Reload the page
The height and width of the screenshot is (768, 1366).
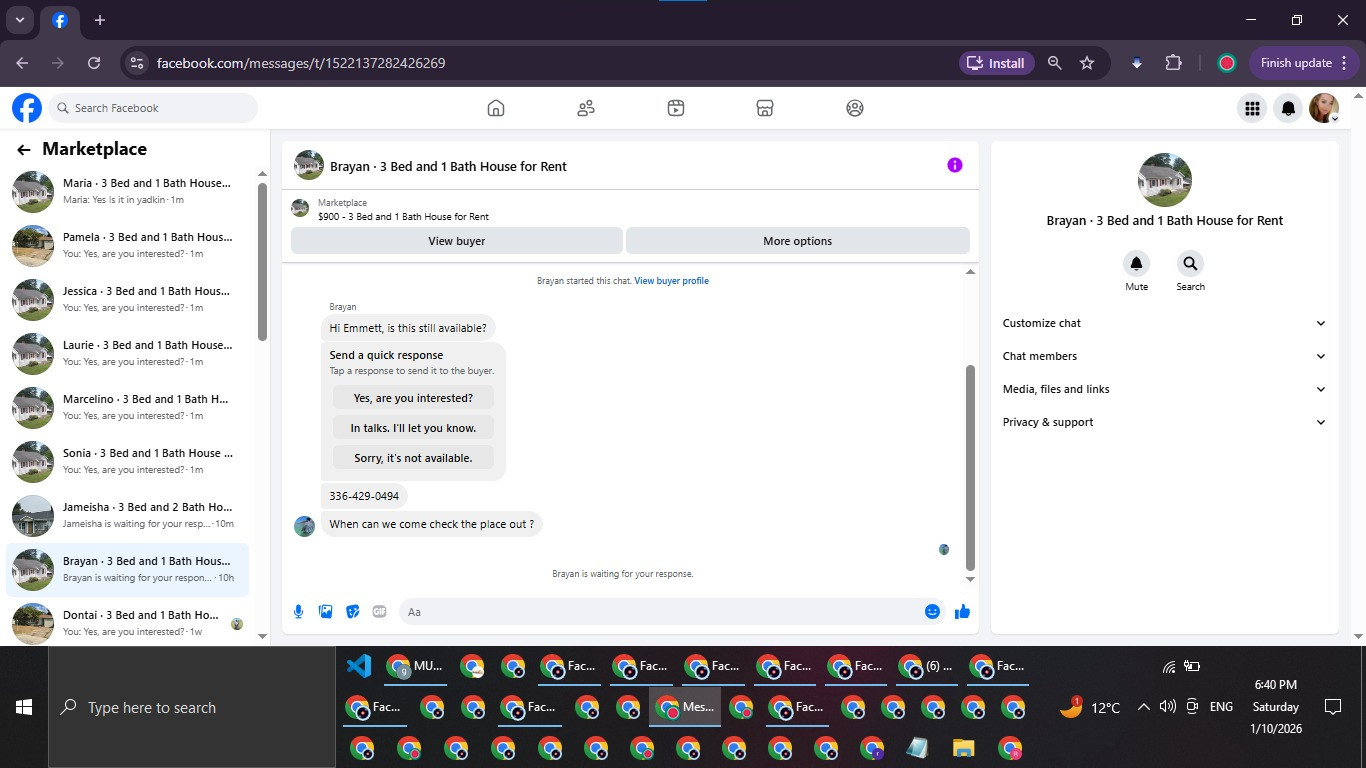click(x=94, y=63)
